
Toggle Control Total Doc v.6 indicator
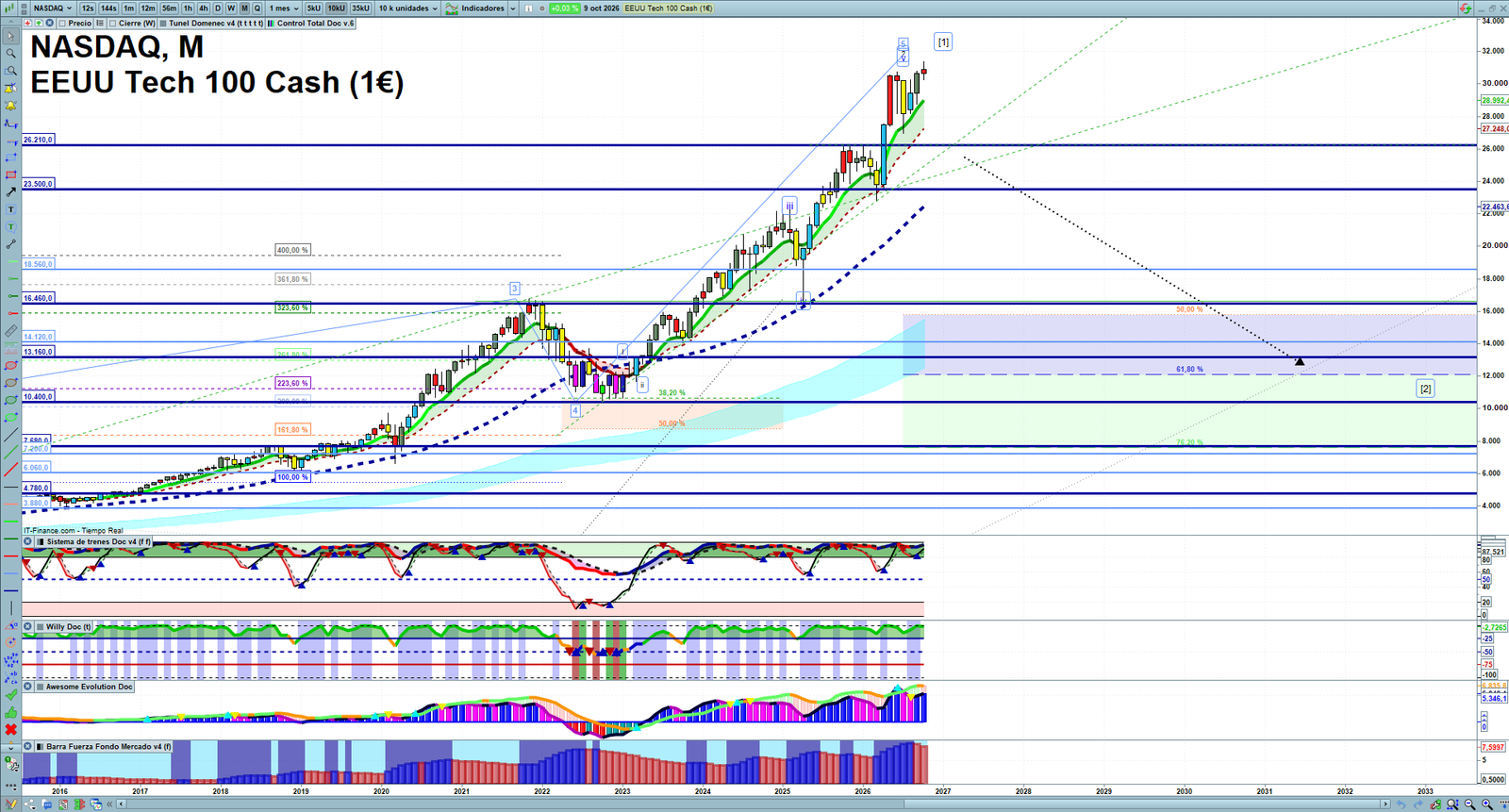click(271, 23)
